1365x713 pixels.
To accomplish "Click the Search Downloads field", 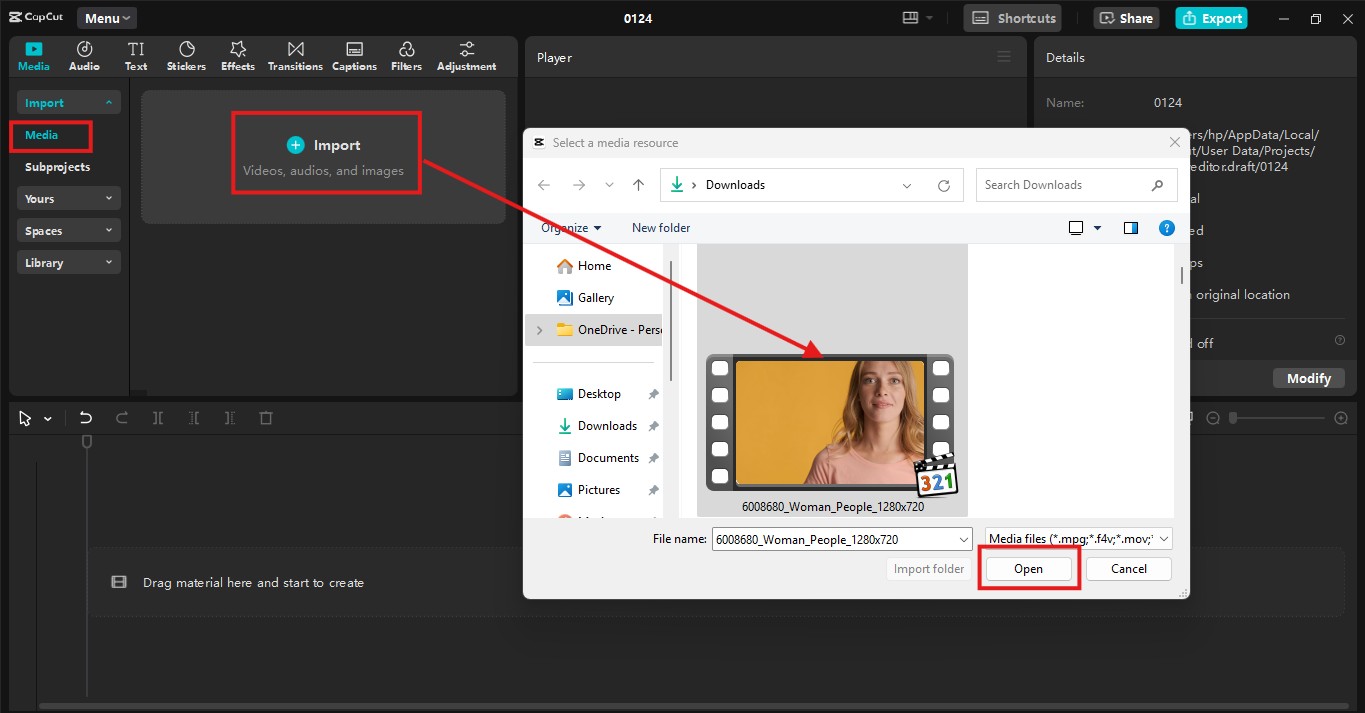I will tap(1076, 185).
